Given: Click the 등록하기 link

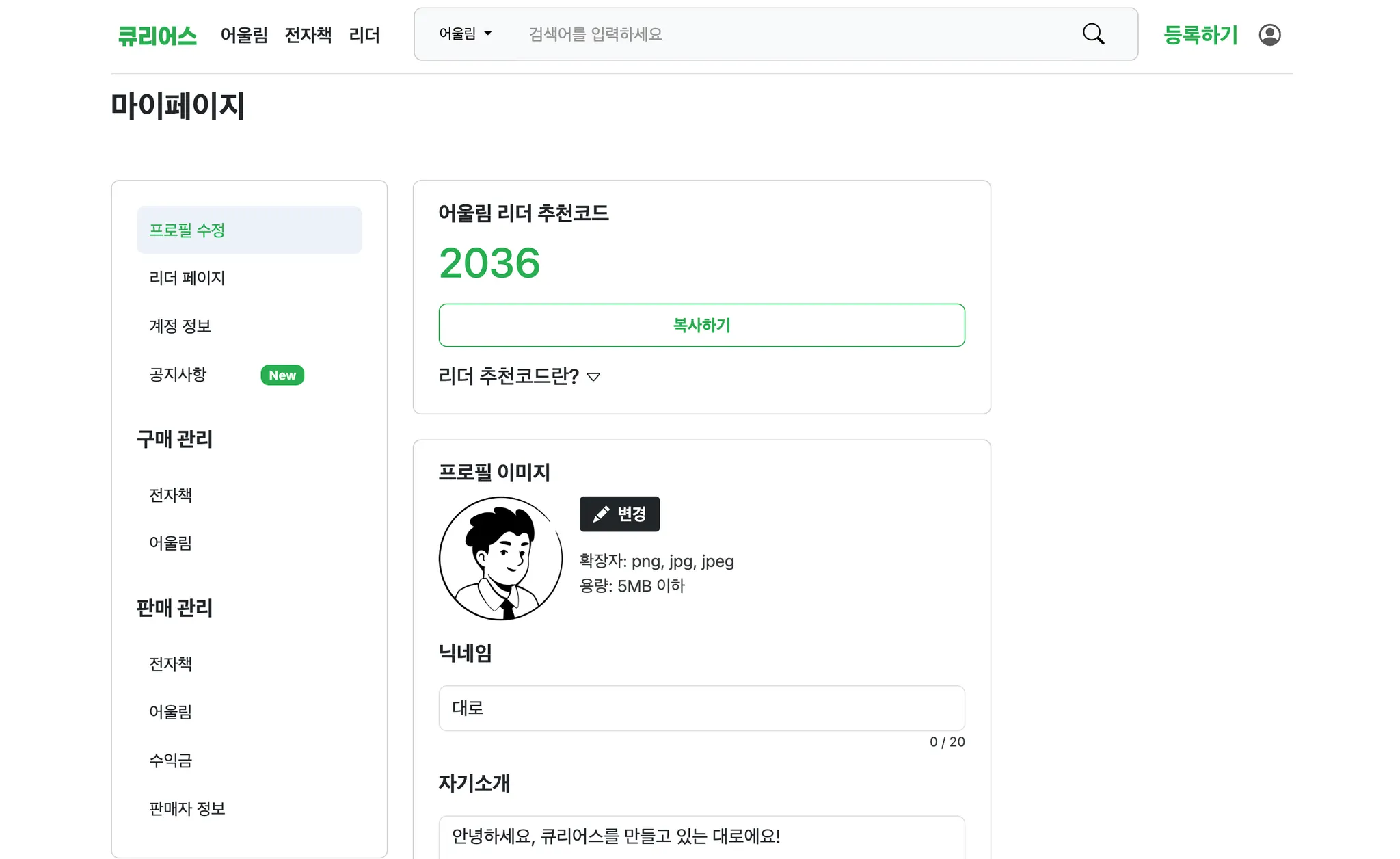Looking at the screenshot, I should 1200,35.
